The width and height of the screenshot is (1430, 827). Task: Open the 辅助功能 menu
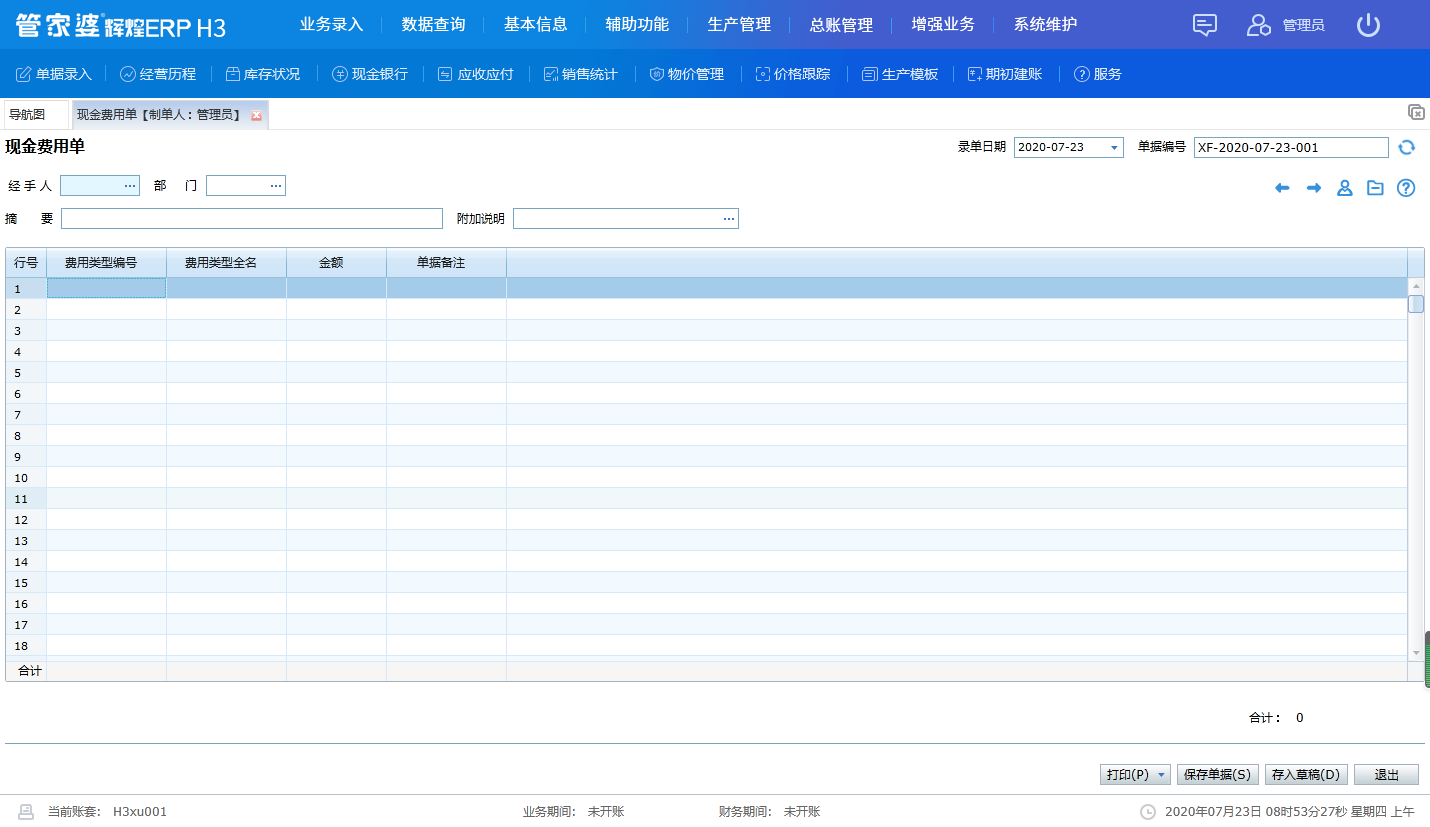tap(638, 25)
